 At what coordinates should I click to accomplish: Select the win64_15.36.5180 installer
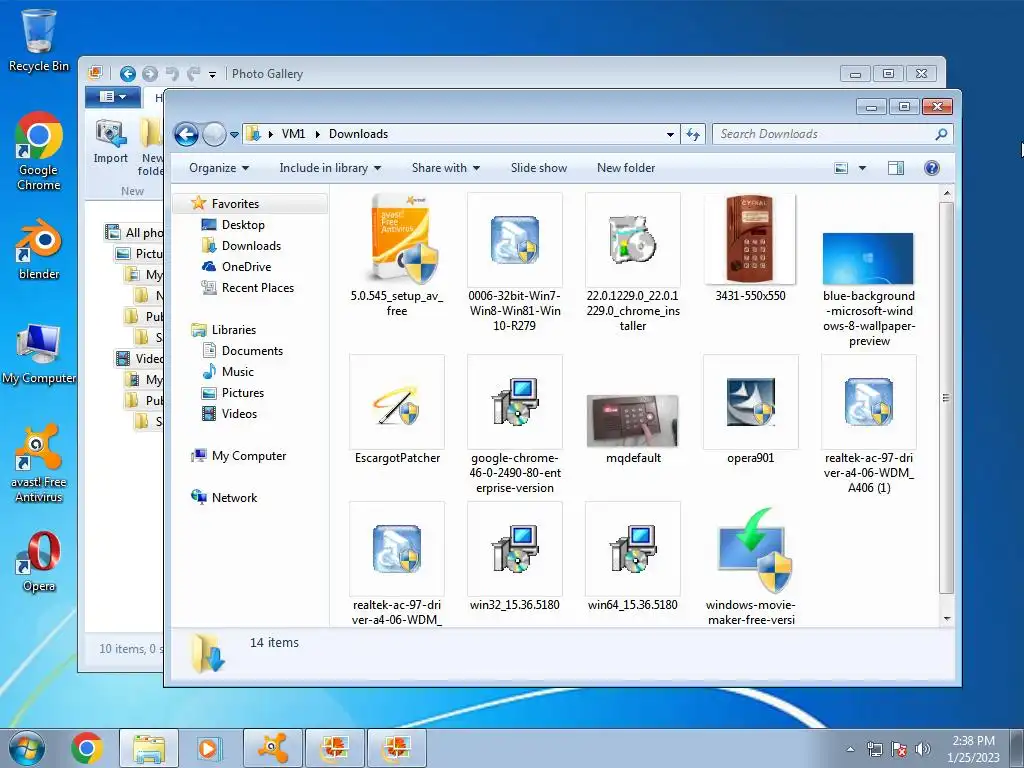[633, 556]
